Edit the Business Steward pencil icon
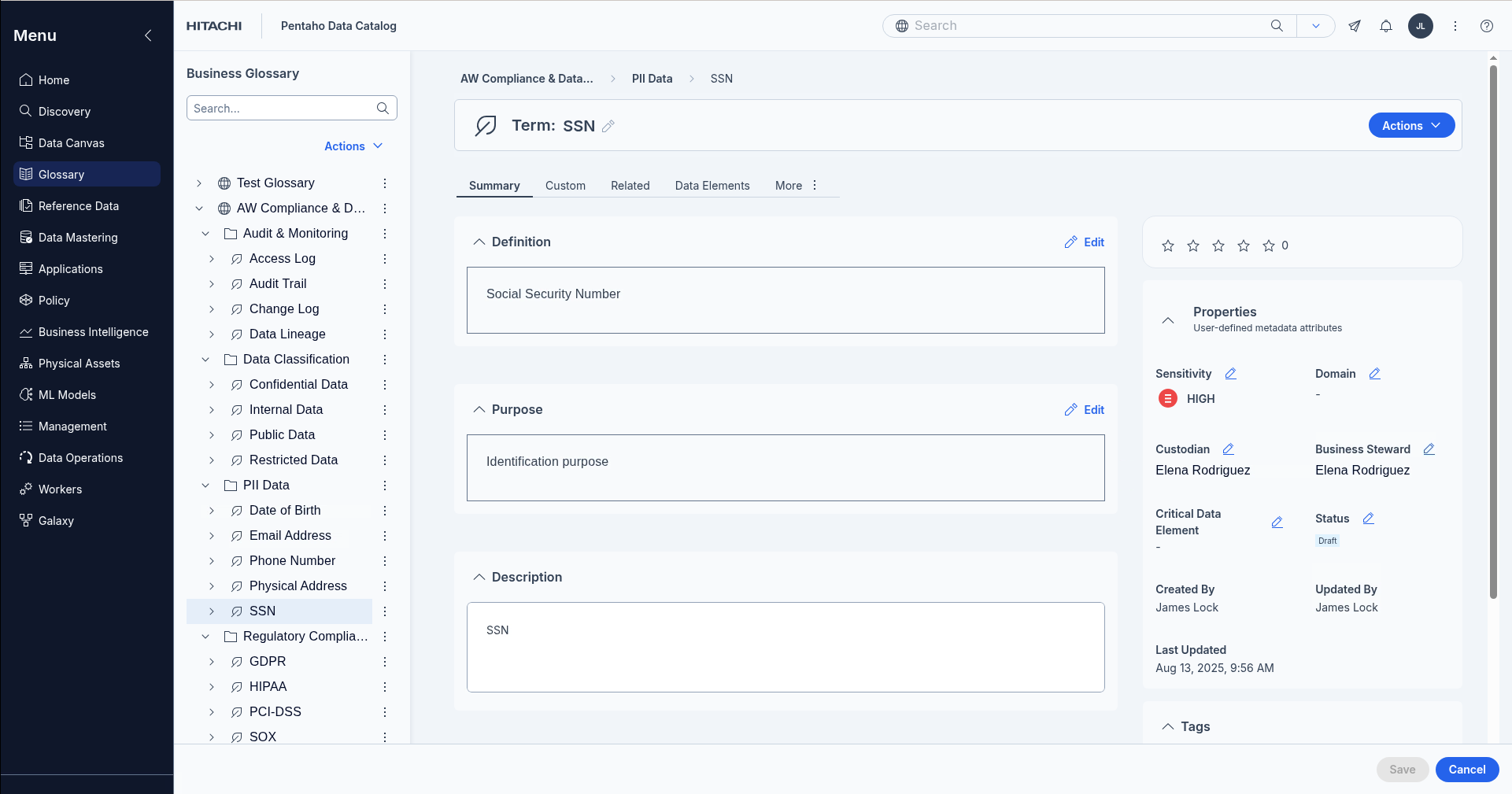The image size is (1512, 794). 1429,449
